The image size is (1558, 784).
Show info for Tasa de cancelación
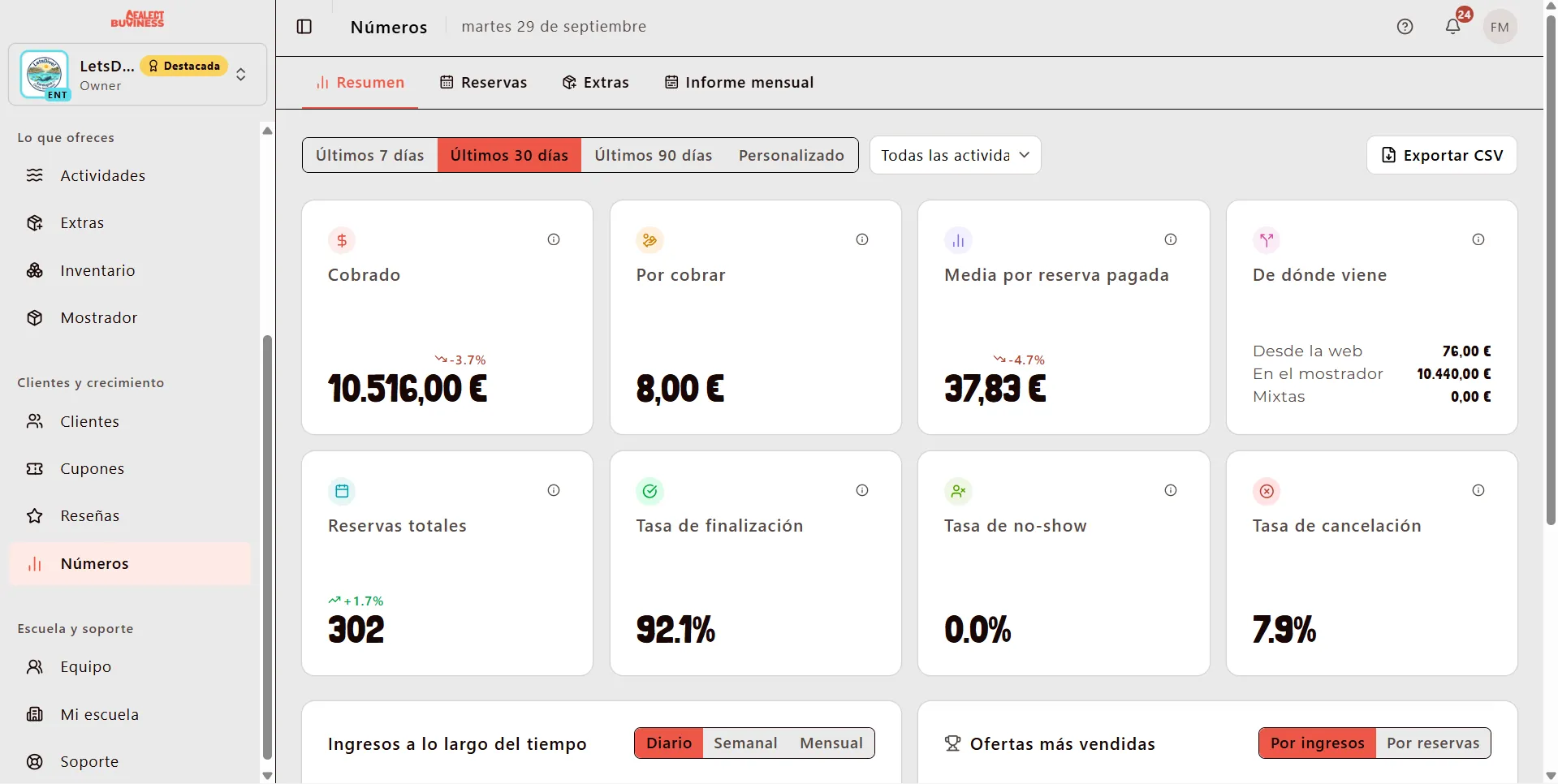coord(1478,490)
